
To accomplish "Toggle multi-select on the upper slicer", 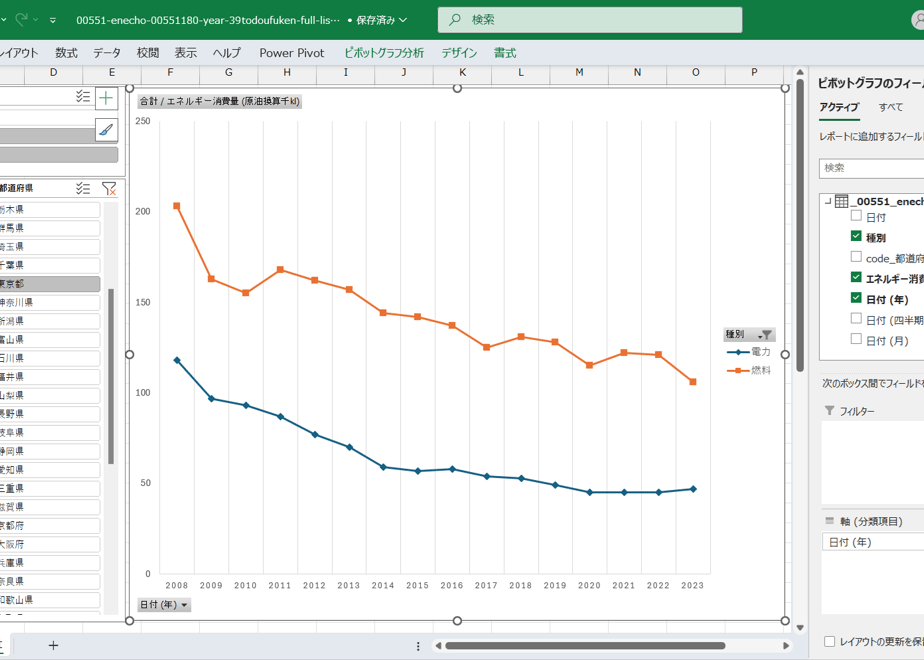I will click(x=83, y=97).
